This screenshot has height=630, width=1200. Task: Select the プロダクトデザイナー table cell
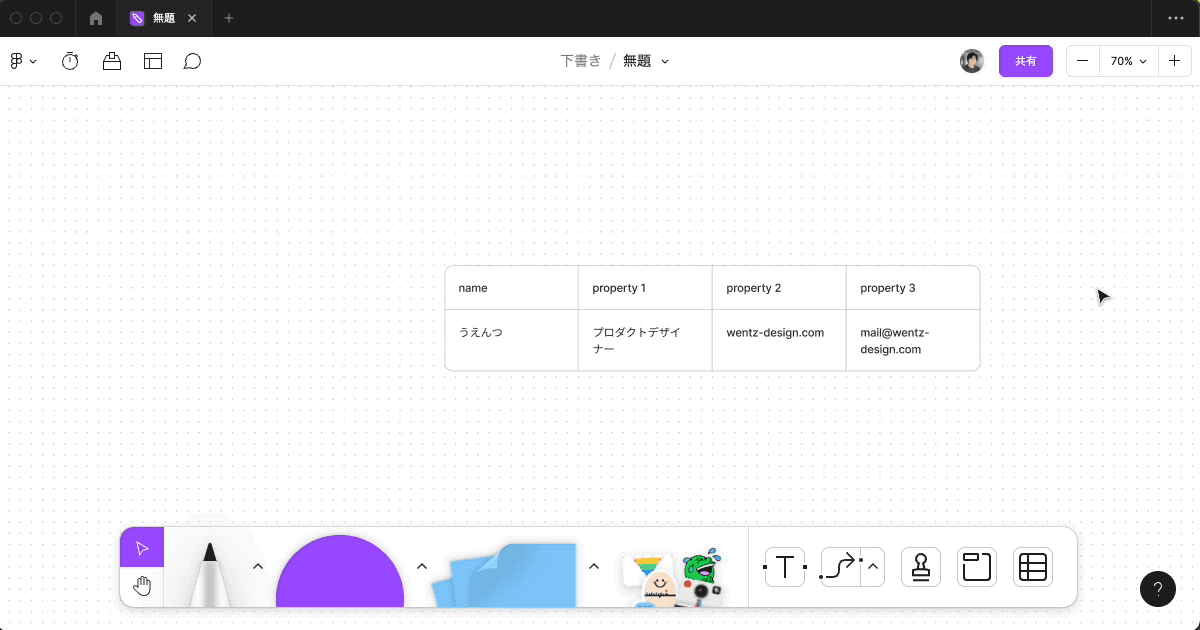(x=646, y=340)
